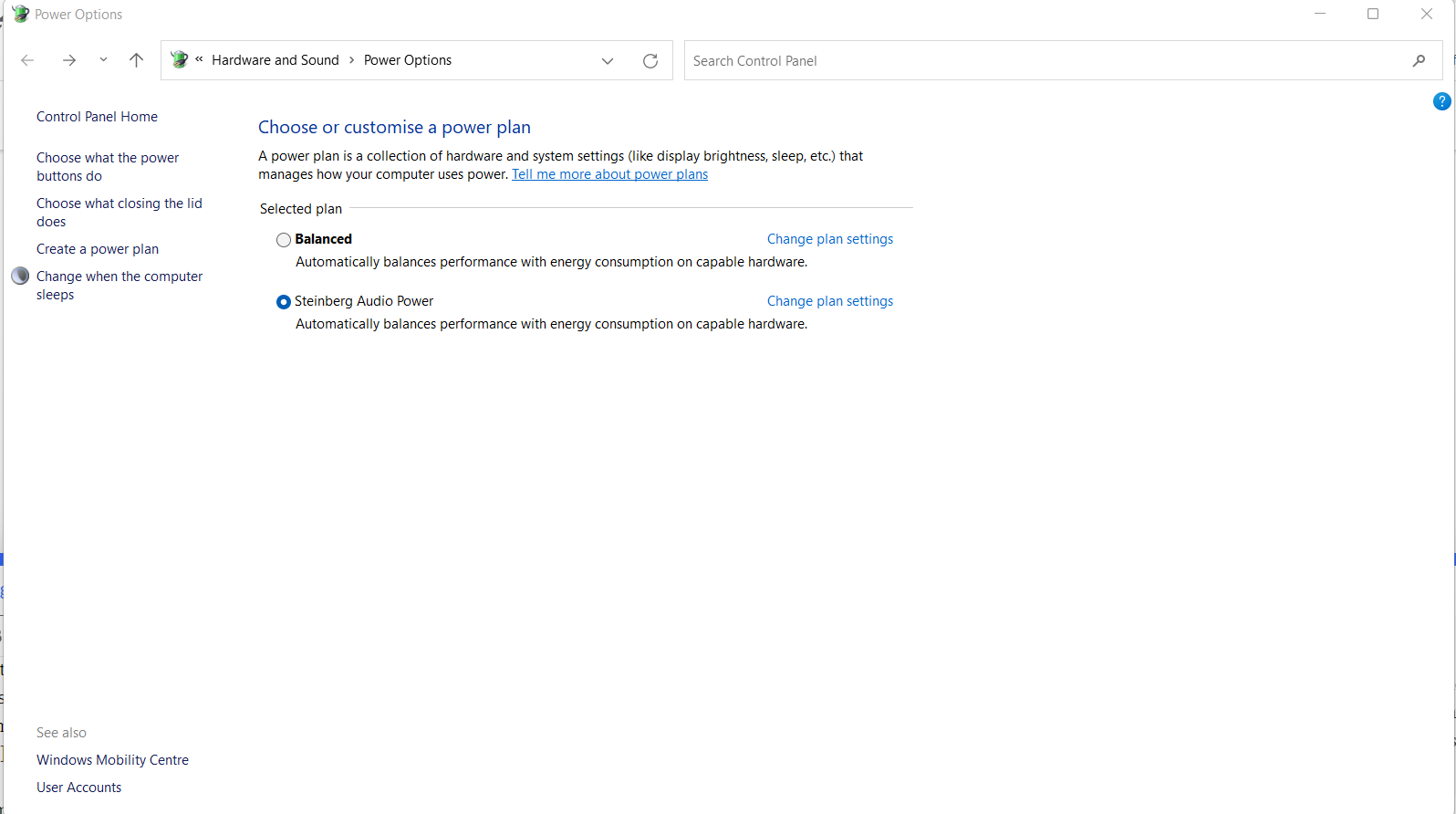Screen dimensions: 1456x814
Task: Go up one folder level
Action: tap(136, 60)
